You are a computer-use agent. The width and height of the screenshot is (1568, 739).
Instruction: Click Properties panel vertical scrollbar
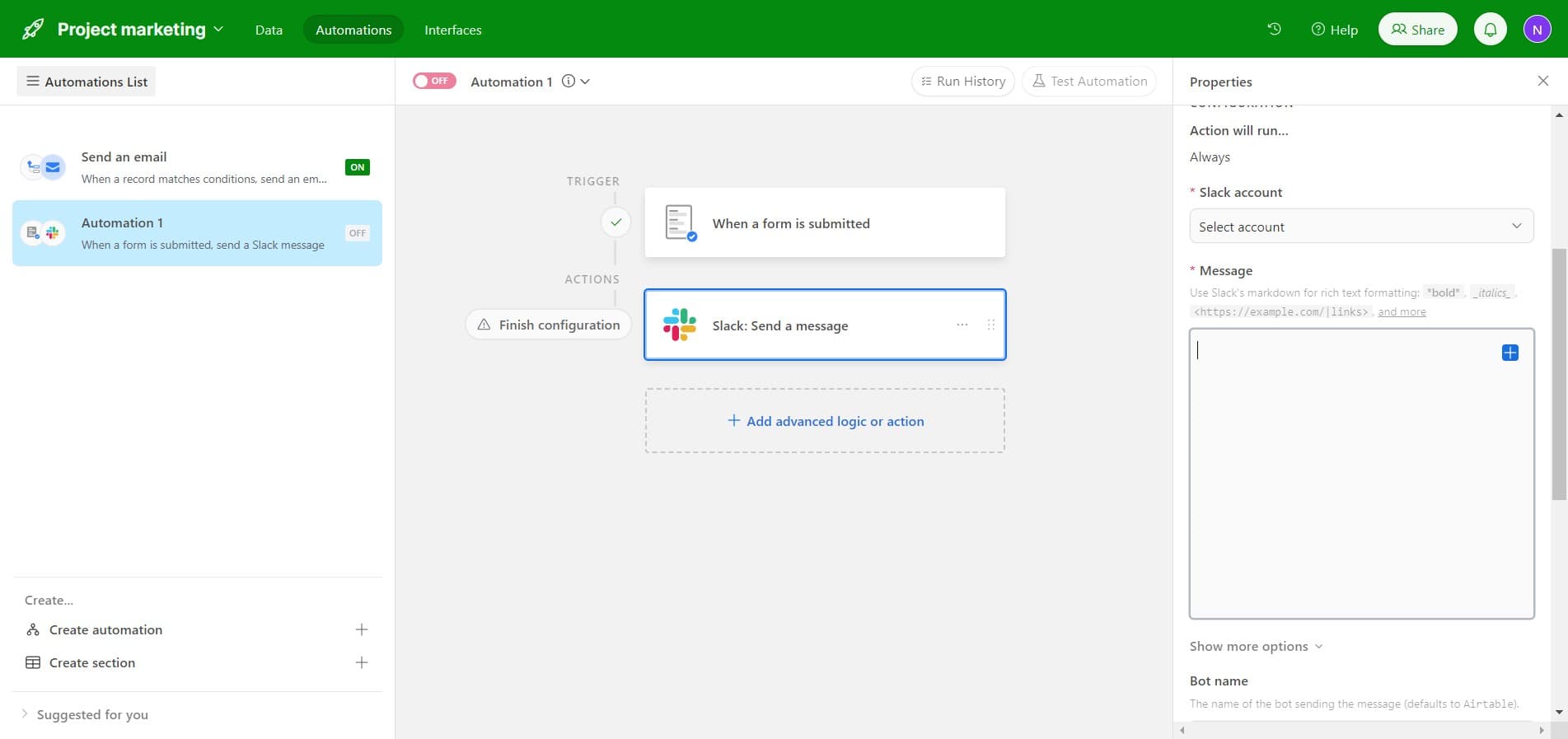(x=1559, y=374)
